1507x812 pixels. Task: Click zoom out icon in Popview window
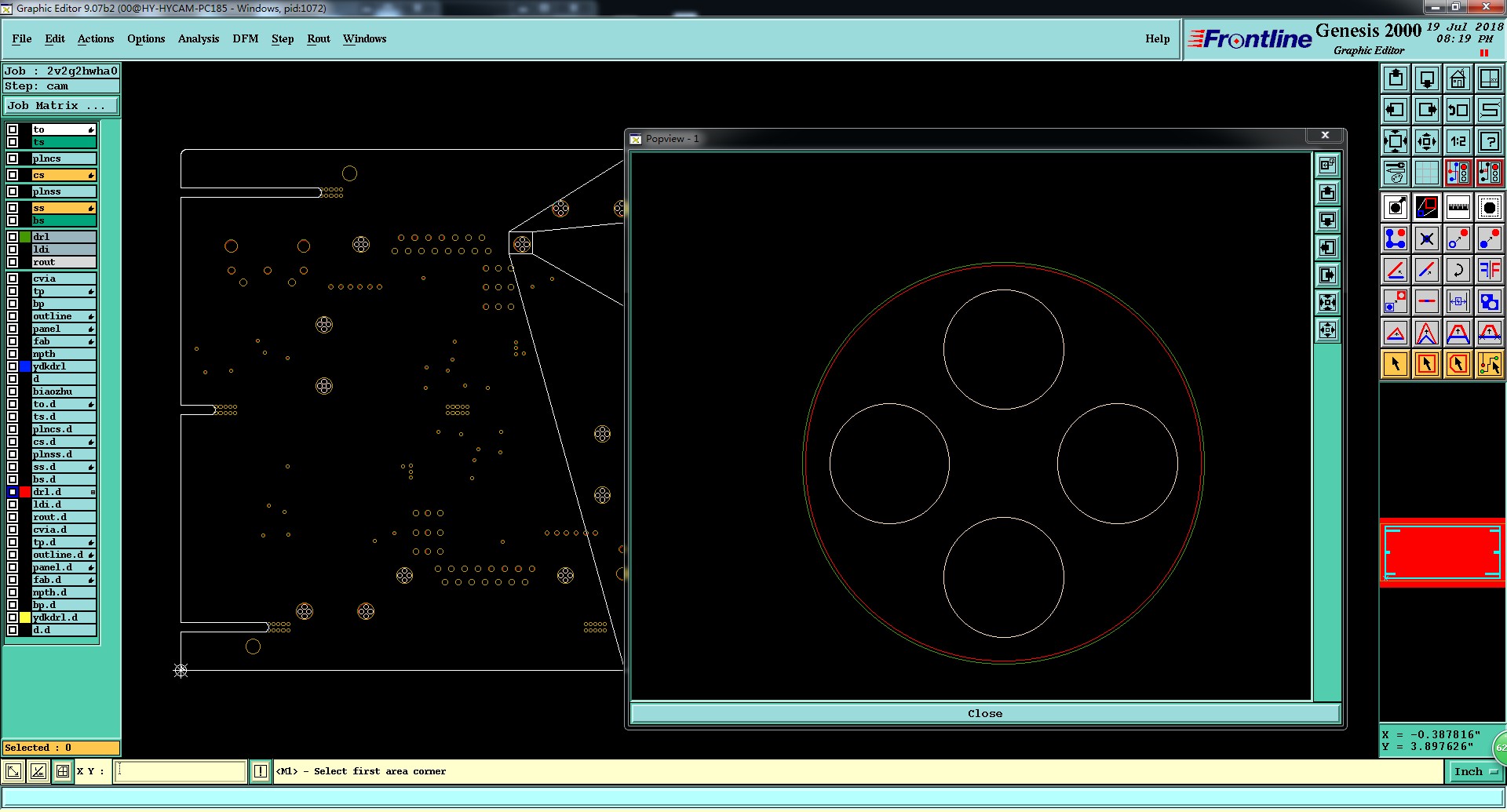click(x=1327, y=330)
